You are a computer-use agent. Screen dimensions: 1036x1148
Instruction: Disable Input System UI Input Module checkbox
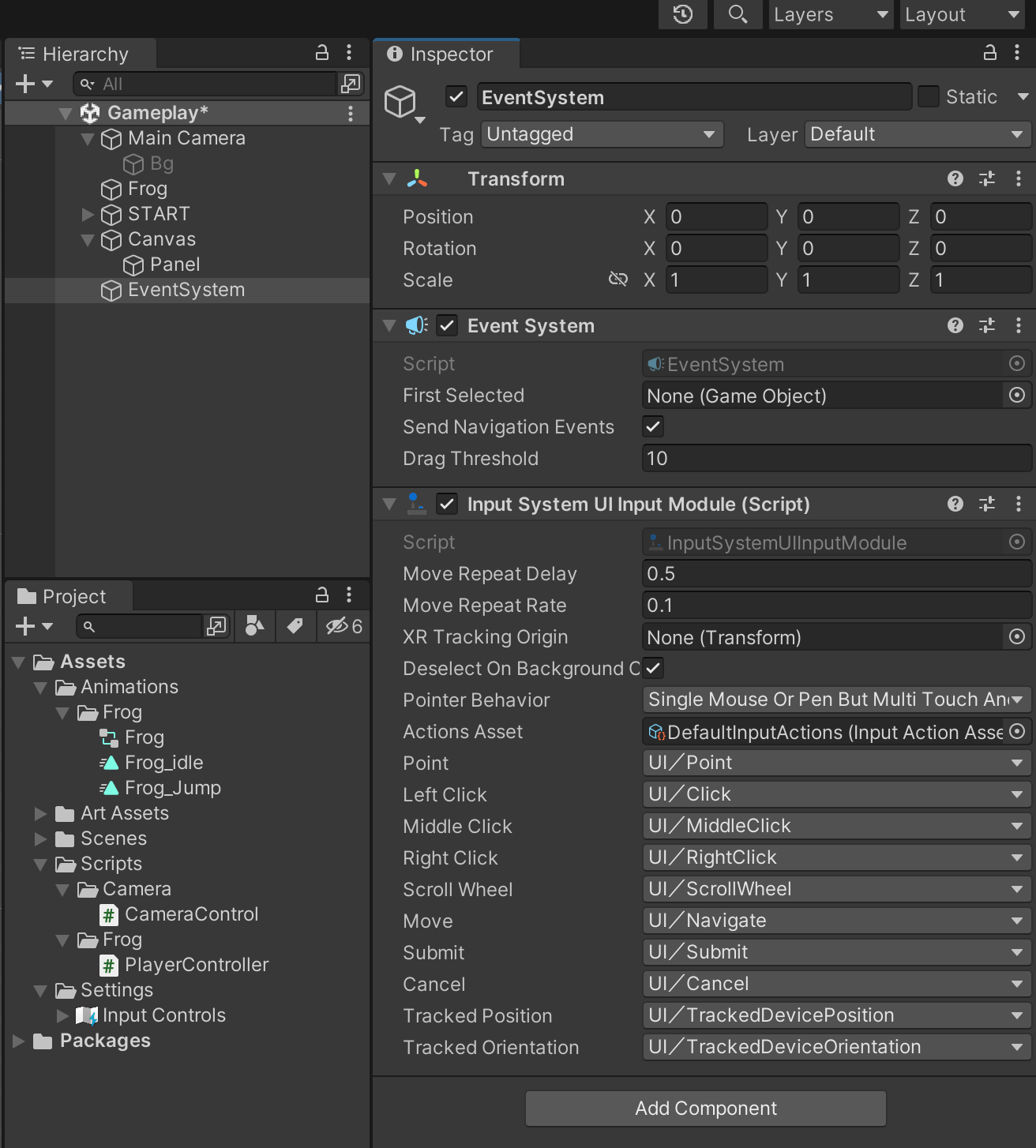click(447, 504)
